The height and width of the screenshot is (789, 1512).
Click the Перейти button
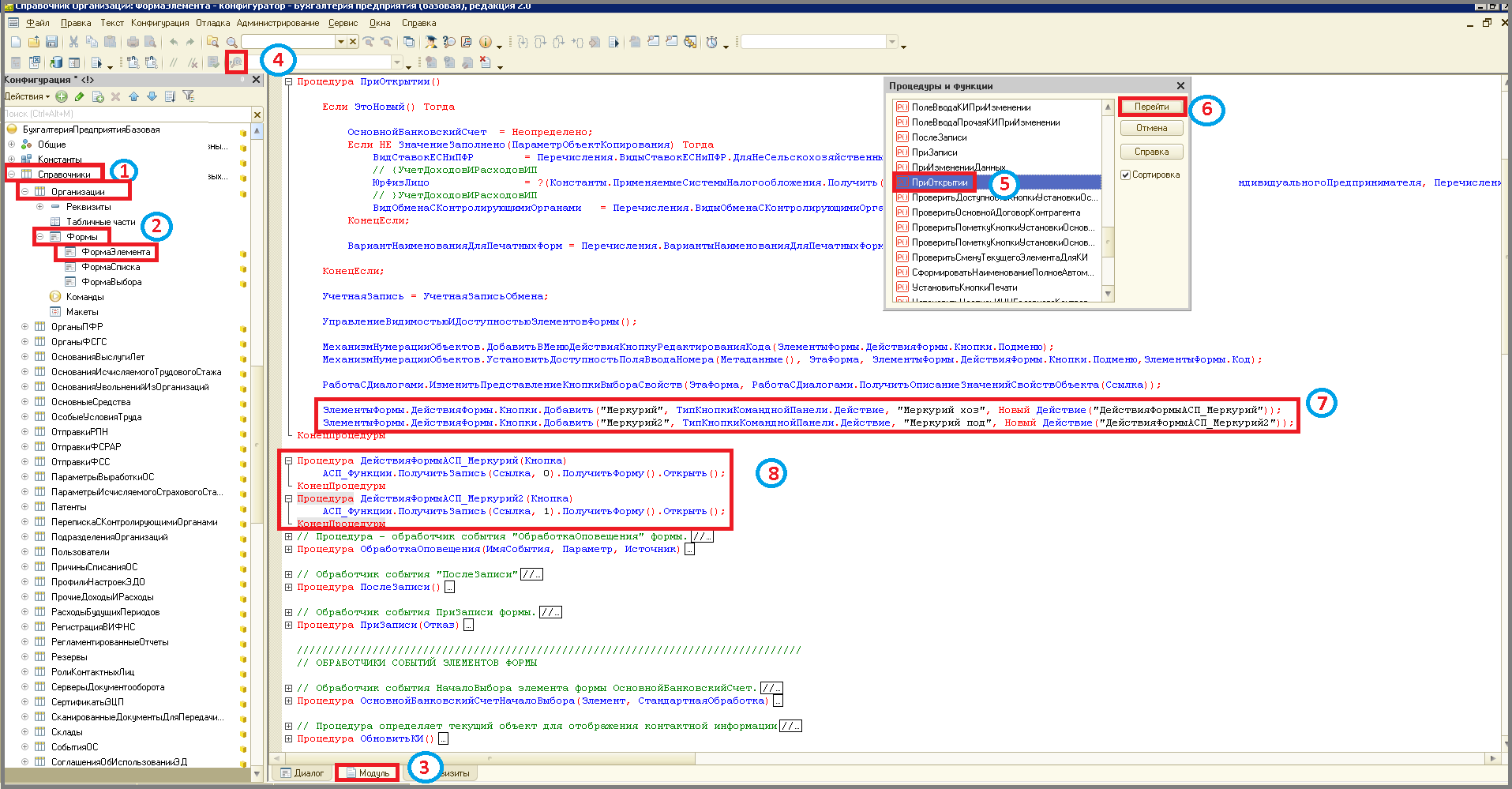tap(1152, 107)
